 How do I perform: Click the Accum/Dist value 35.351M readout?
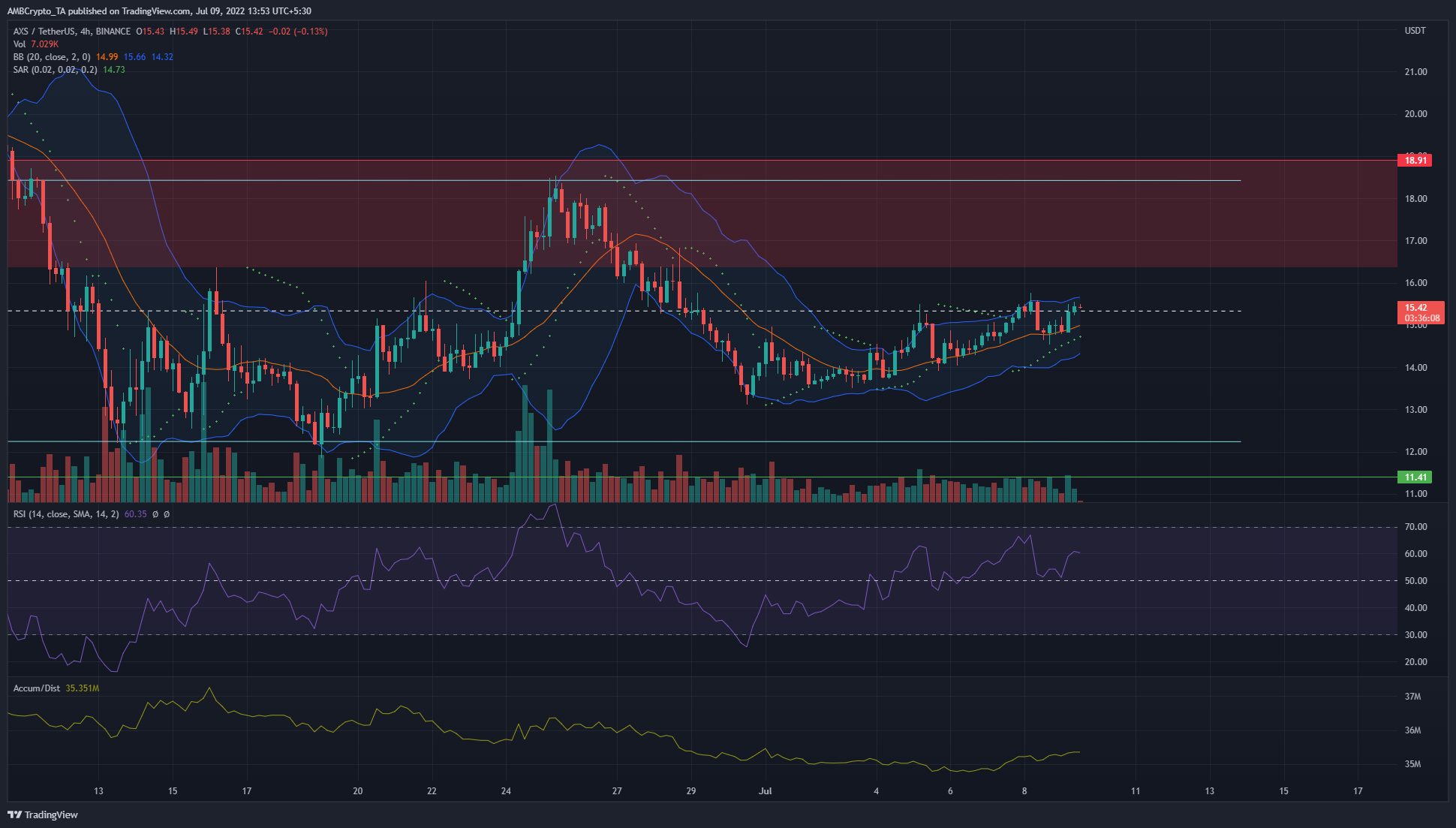pos(83,688)
